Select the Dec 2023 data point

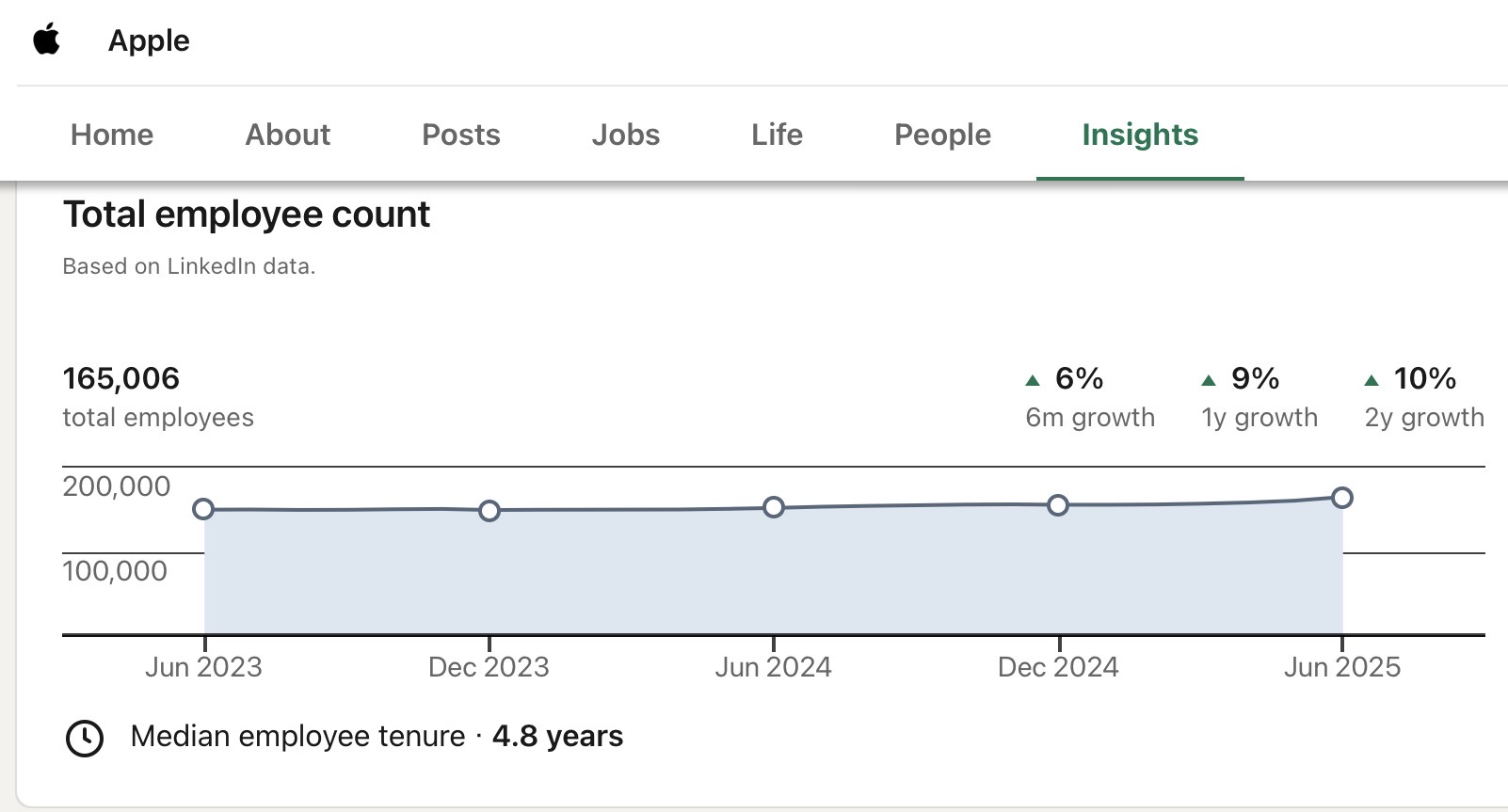pyautogui.click(x=489, y=511)
